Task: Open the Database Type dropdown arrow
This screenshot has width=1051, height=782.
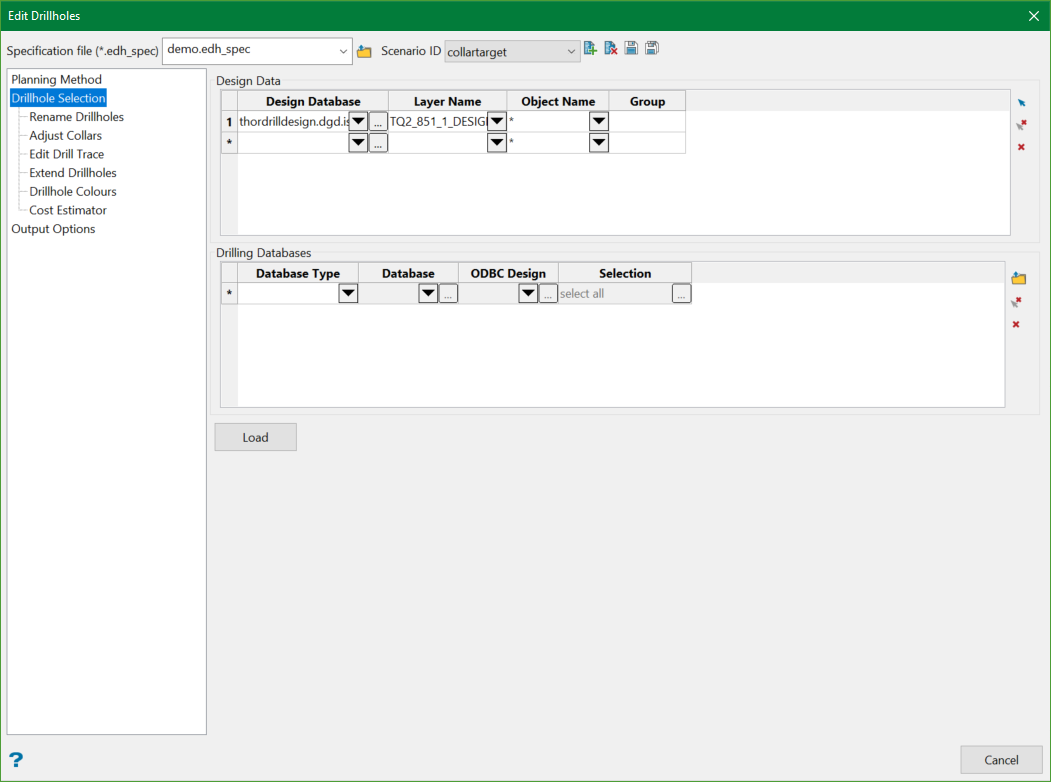Action: coord(348,294)
